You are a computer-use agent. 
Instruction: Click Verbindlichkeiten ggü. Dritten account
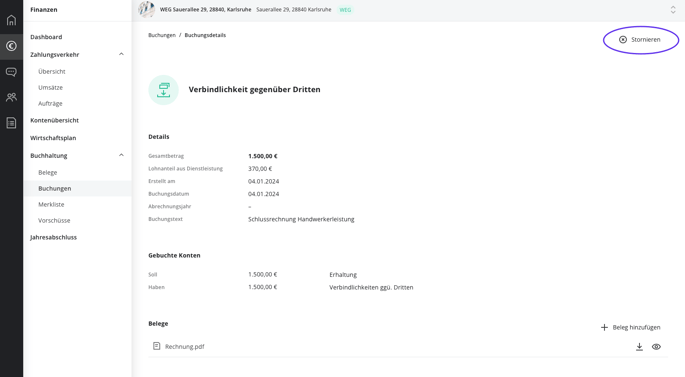(371, 288)
